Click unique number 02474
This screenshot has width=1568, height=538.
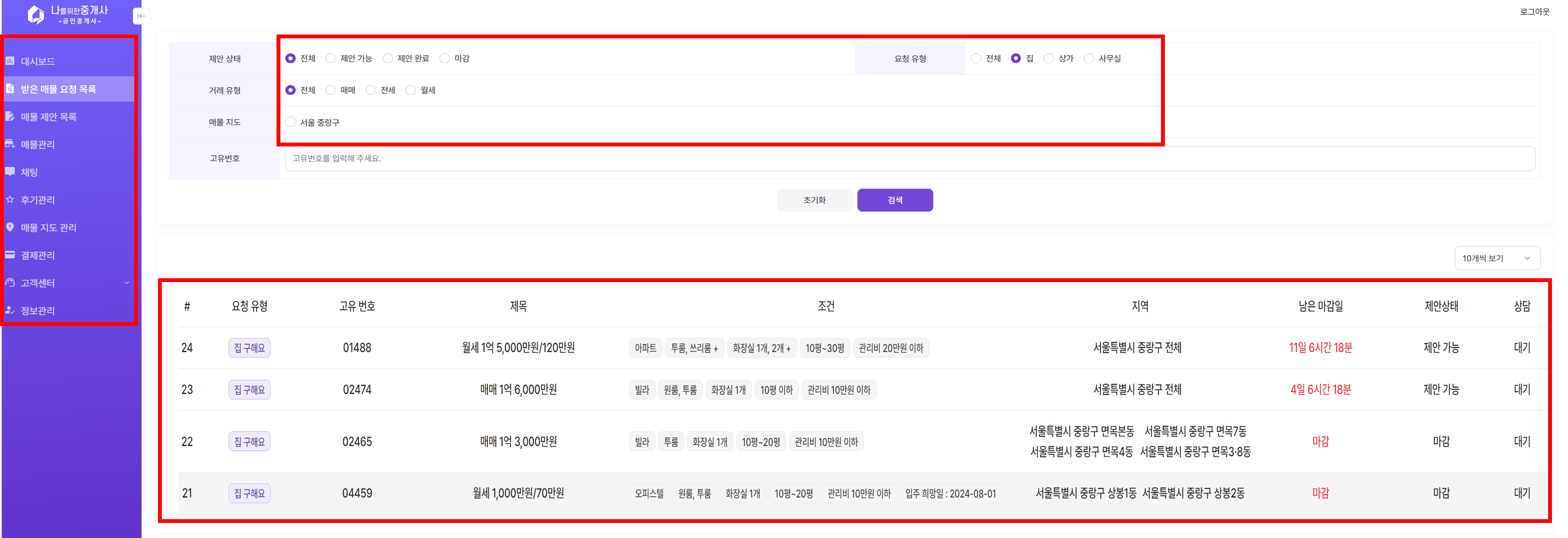point(357,389)
